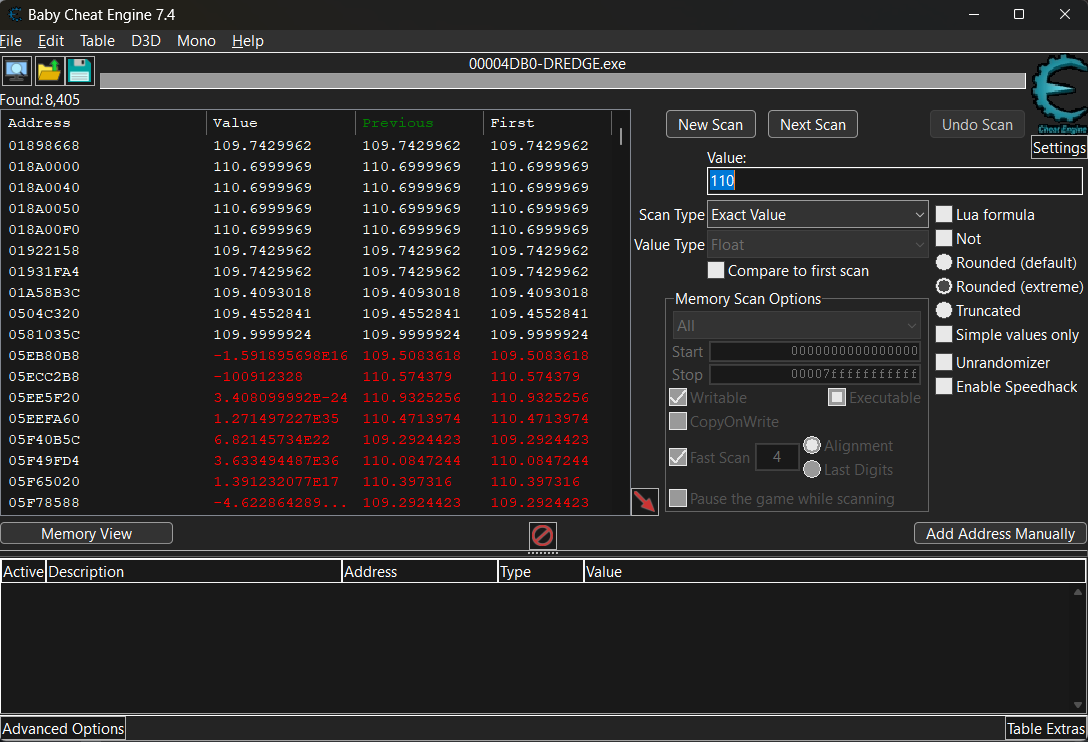Open Memory View

87,534
